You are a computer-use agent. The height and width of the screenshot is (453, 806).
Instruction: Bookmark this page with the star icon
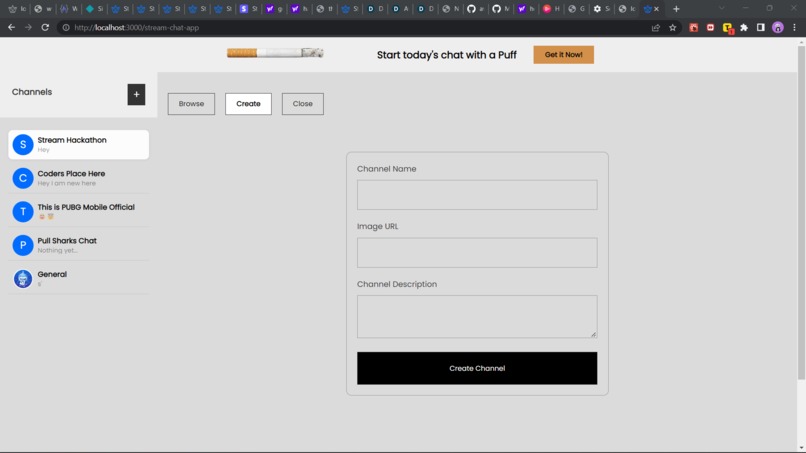pos(672,28)
